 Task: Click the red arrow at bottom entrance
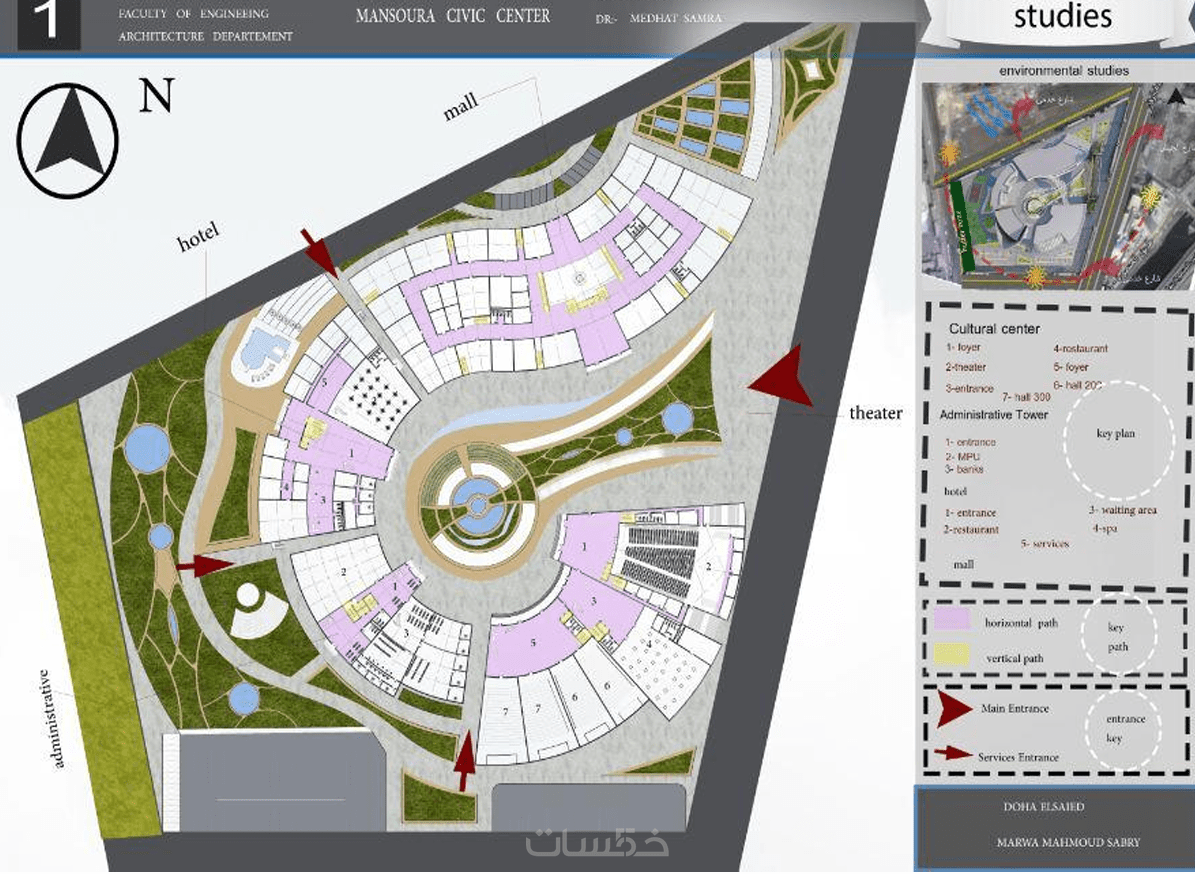[464, 760]
